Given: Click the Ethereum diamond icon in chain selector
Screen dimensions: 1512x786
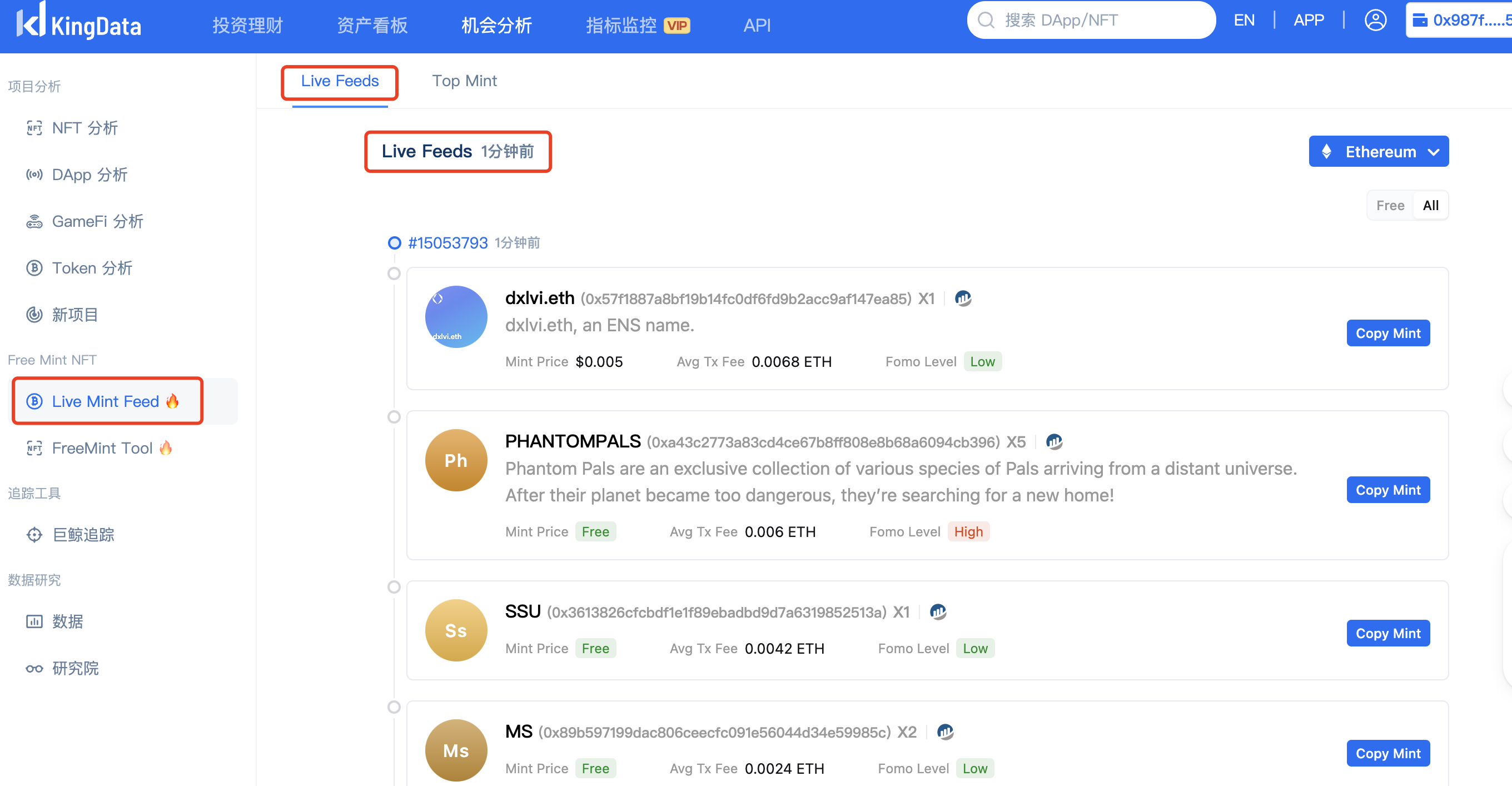Looking at the screenshot, I should tap(1326, 151).
